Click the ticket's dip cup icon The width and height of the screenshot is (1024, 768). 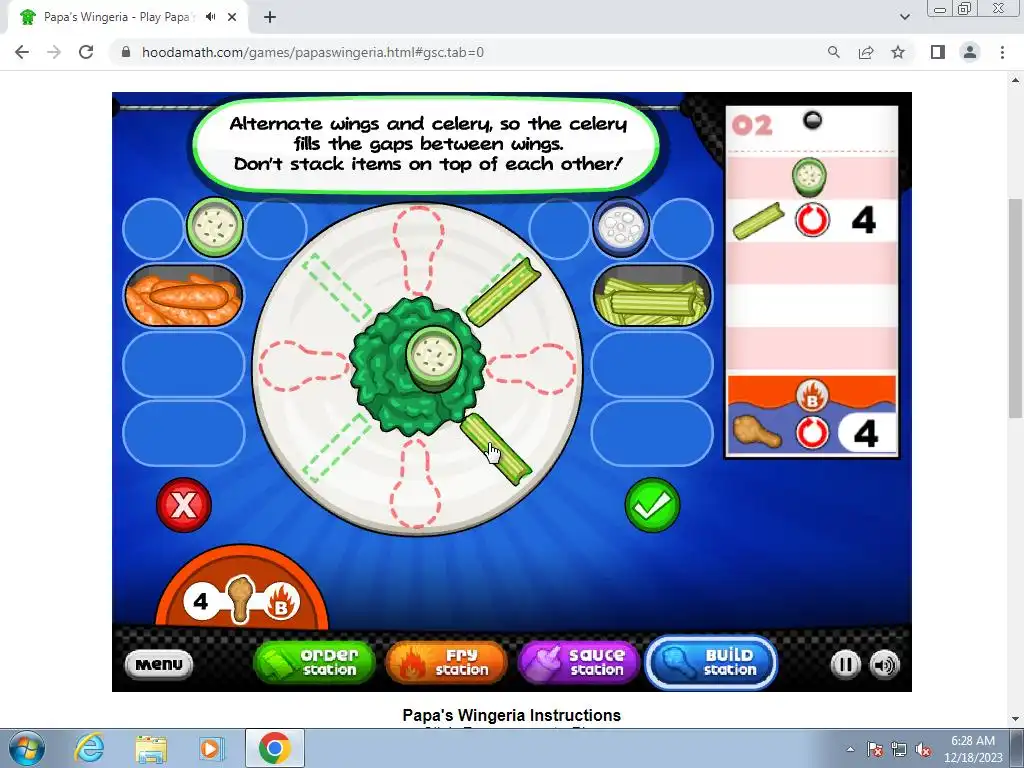click(810, 177)
